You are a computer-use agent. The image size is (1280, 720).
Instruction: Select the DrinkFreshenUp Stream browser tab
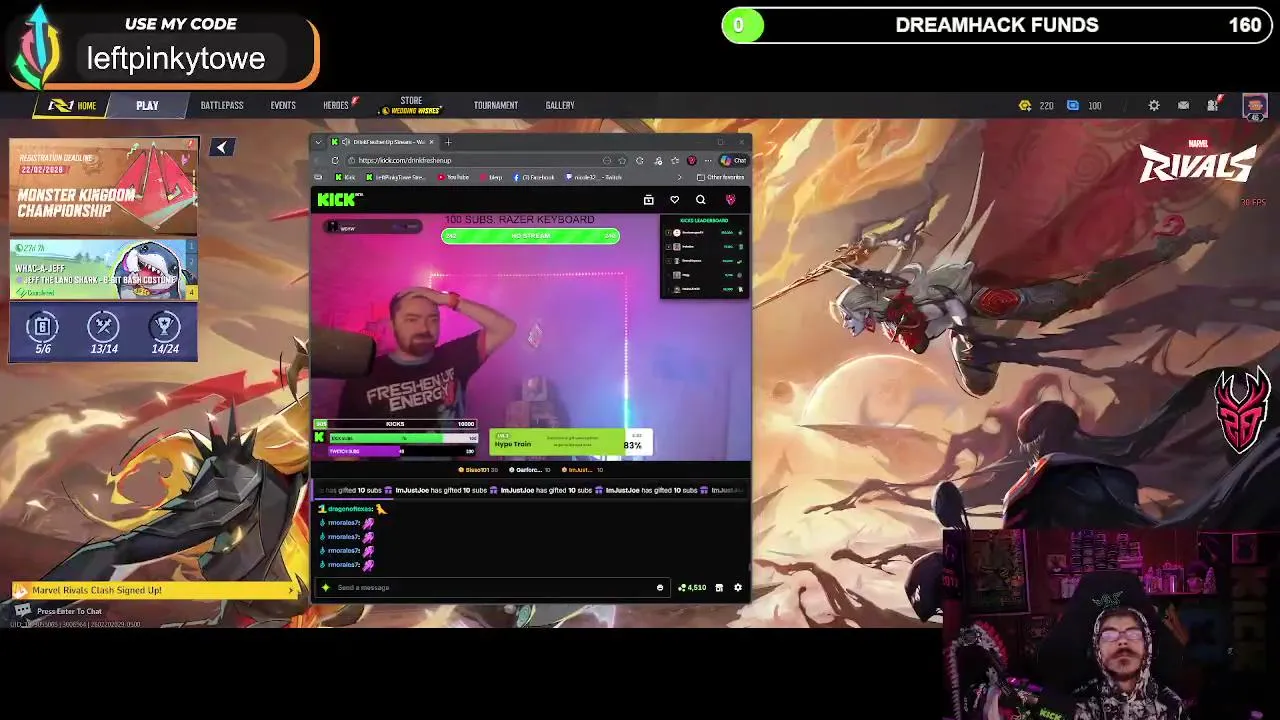click(384, 142)
